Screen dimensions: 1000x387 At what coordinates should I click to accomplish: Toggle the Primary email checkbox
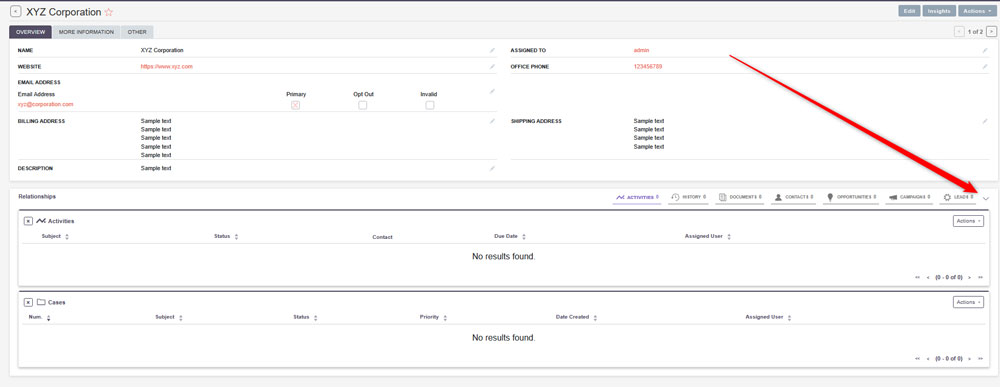pos(295,105)
